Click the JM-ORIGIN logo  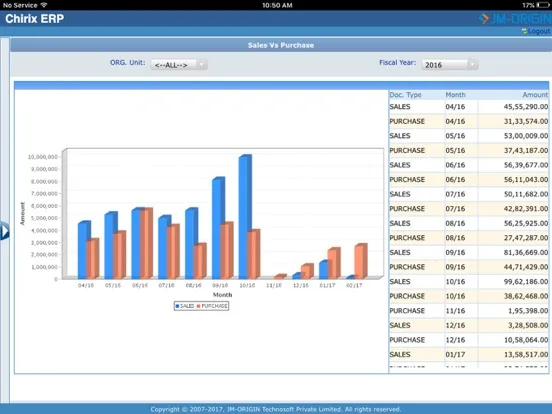tap(516, 18)
